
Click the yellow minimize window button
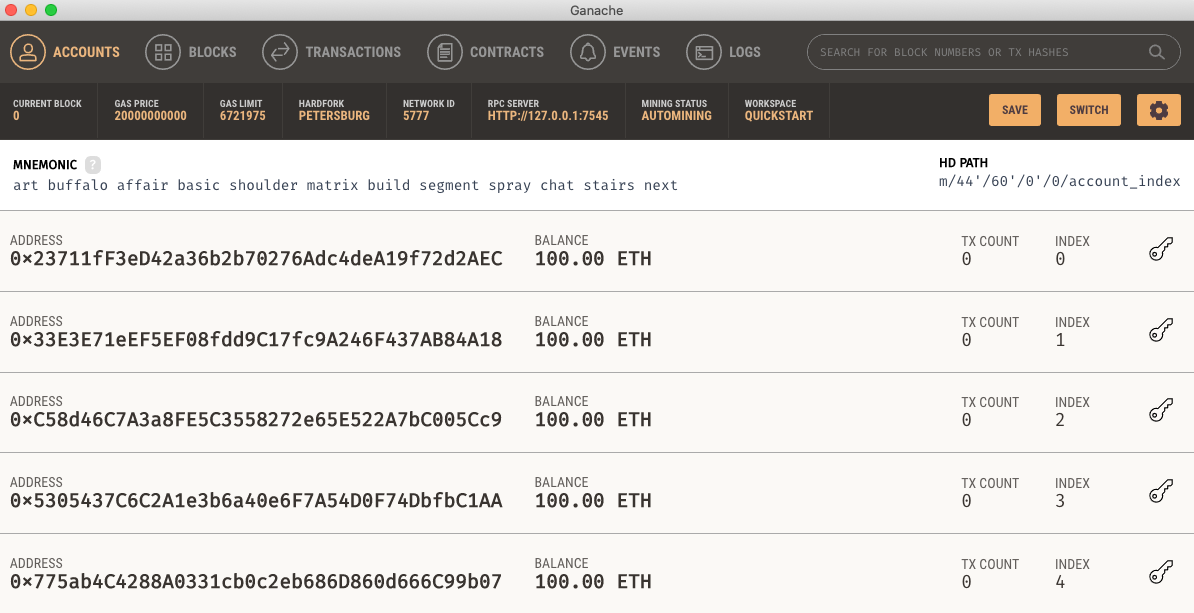pyautogui.click(x=31, y=10)
